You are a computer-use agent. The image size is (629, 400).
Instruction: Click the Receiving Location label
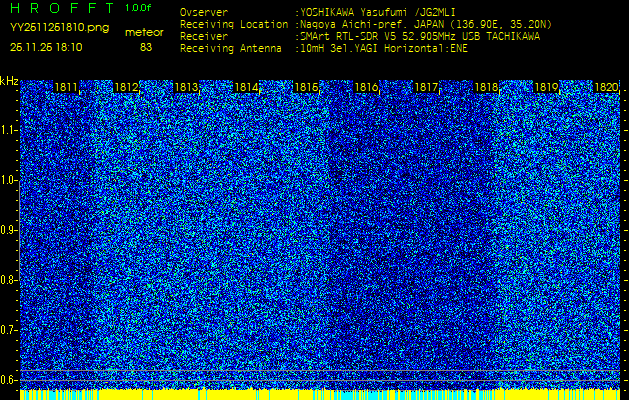(234, 24)
